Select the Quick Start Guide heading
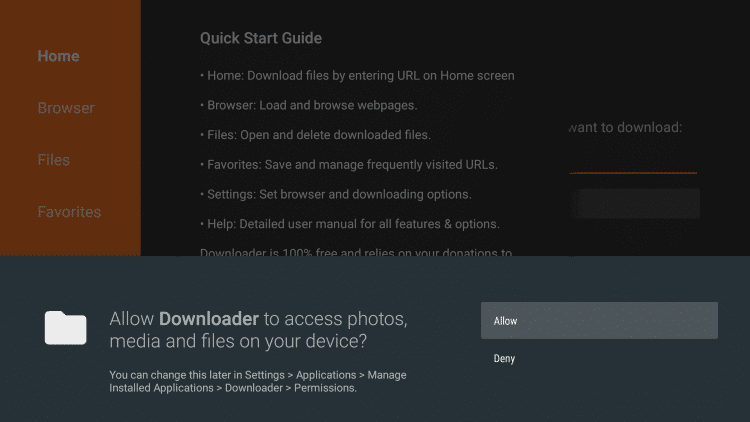This screenshot has height=422, width=750. pos(261,38)
